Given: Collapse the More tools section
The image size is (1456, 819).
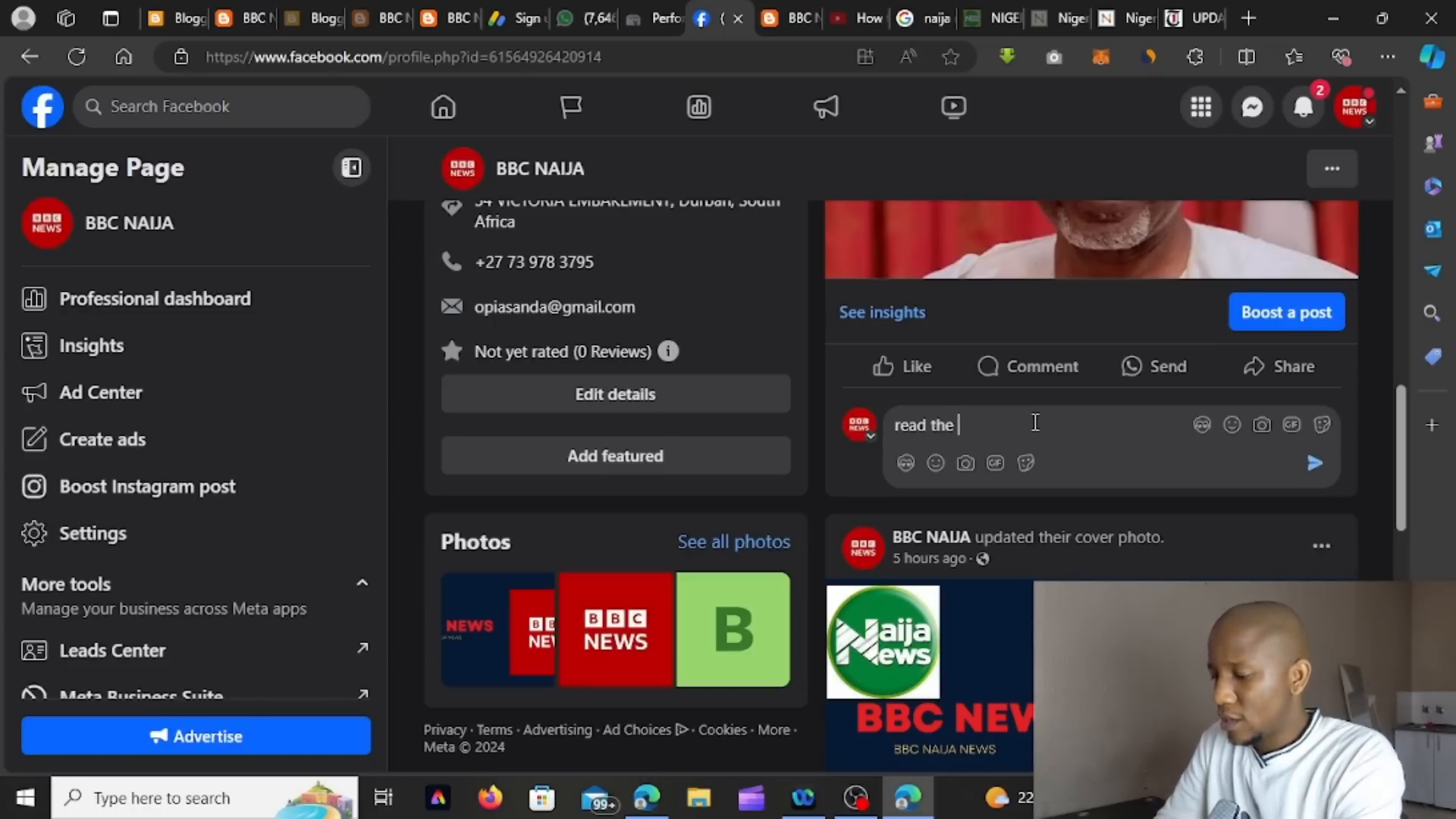Looking at the screenshot, I should pyautogui.click(x=362, y=583).
